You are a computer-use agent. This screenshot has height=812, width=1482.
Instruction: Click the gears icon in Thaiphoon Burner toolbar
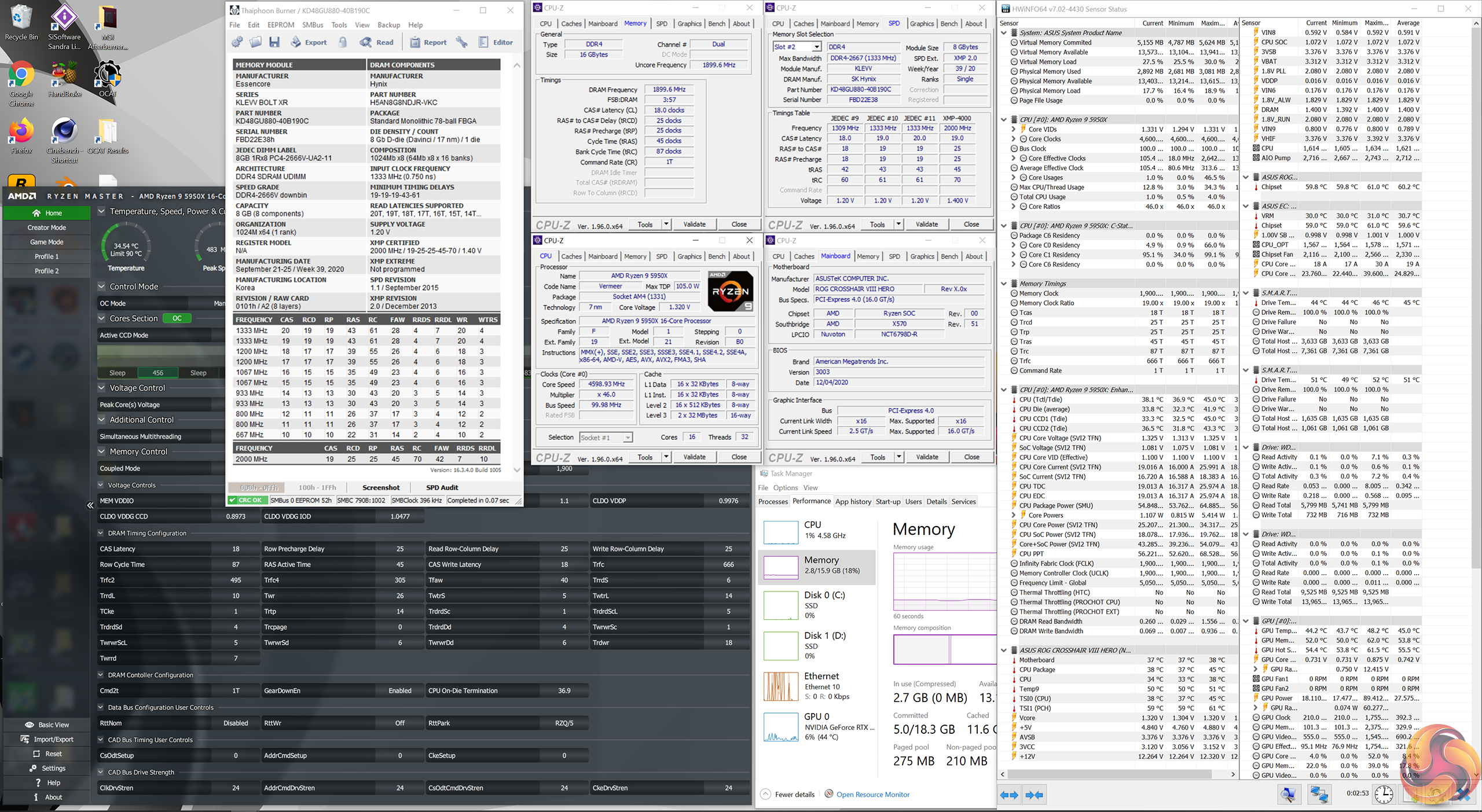(237, 42)
